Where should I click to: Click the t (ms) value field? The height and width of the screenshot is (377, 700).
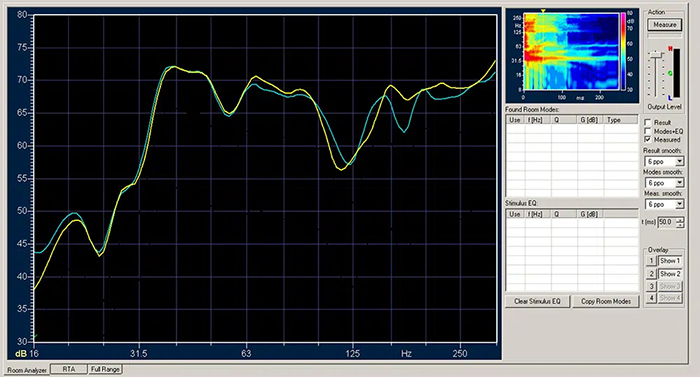[x=666, y=222]
